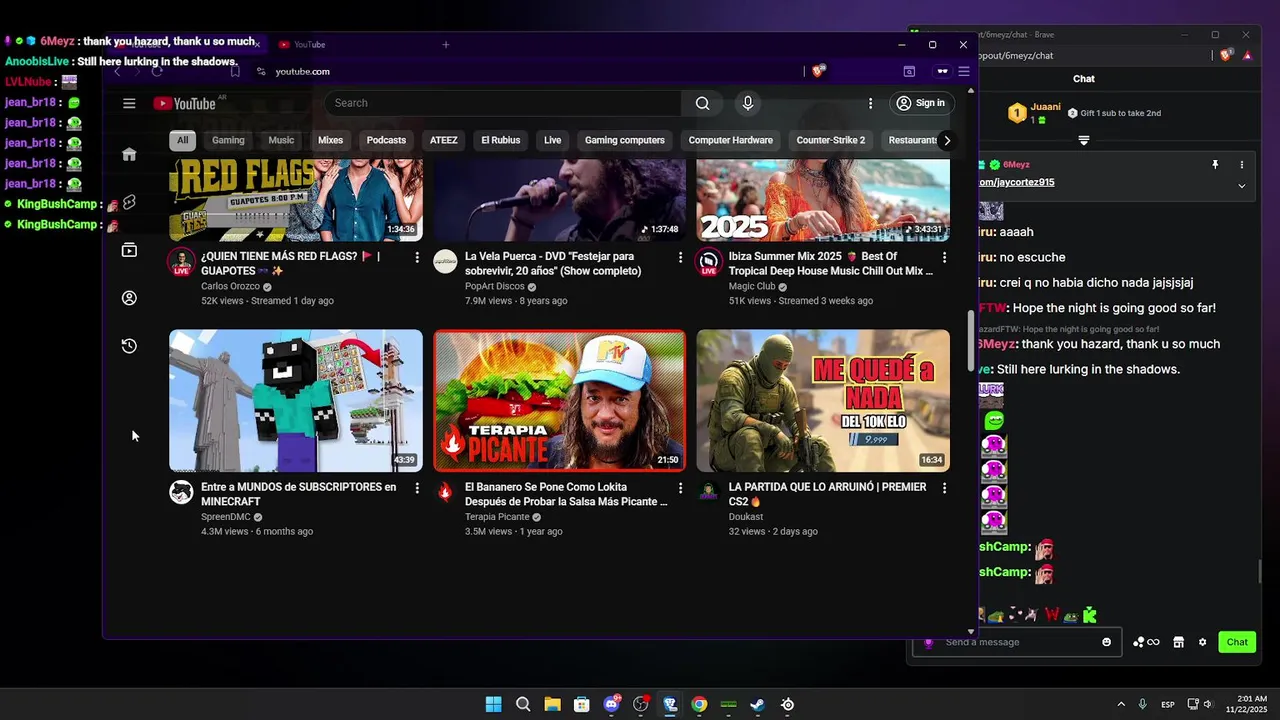The height and width of the screenshot is (720, 1280).
Task: Open the Windows Start menu
Action: (x=493, y=704)
